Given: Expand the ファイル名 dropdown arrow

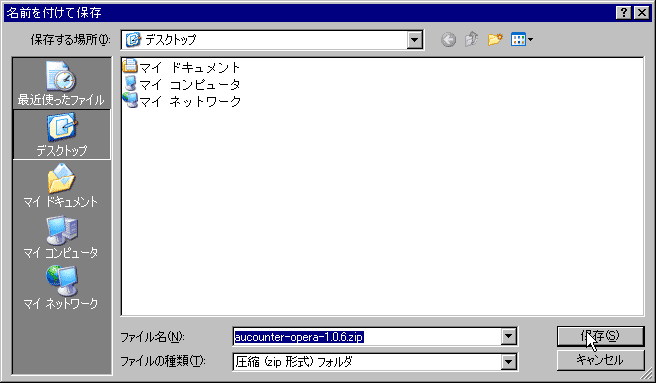Looking at the screenshot, I should (508, 337).
